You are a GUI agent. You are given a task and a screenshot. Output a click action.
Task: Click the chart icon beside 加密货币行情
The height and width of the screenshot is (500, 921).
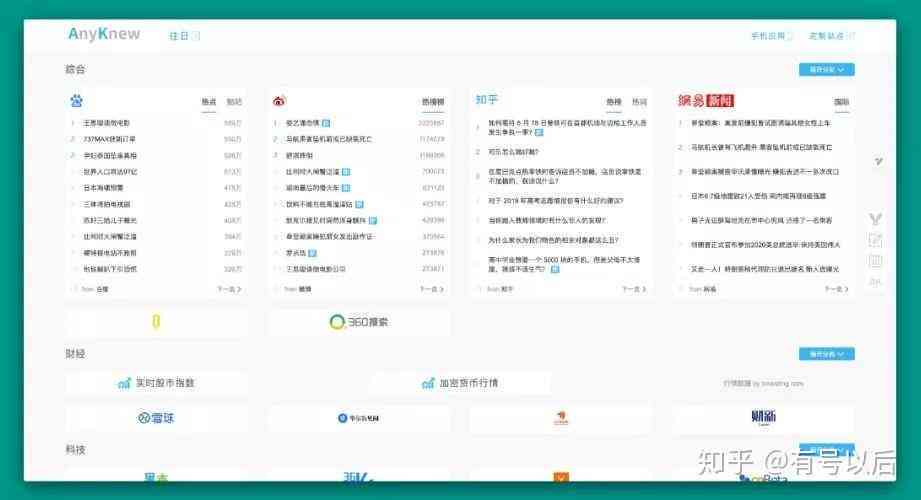pos(428,384)
